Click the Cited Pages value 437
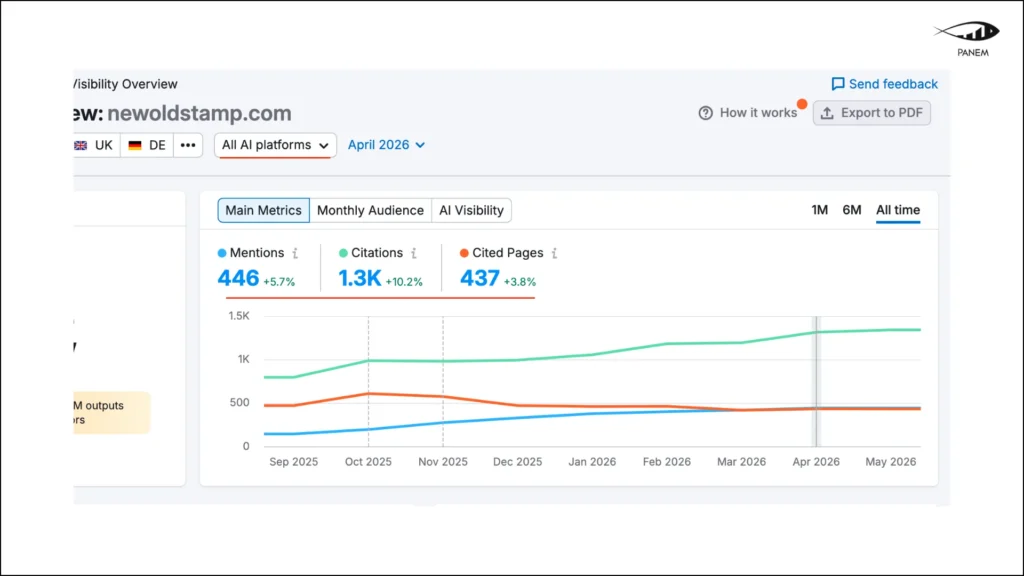The height and width of the screenshot is (576, 1024). click(480, 278)
